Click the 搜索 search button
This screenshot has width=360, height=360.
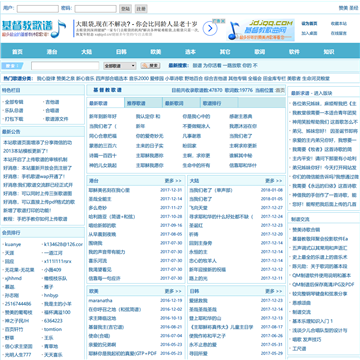150,66
